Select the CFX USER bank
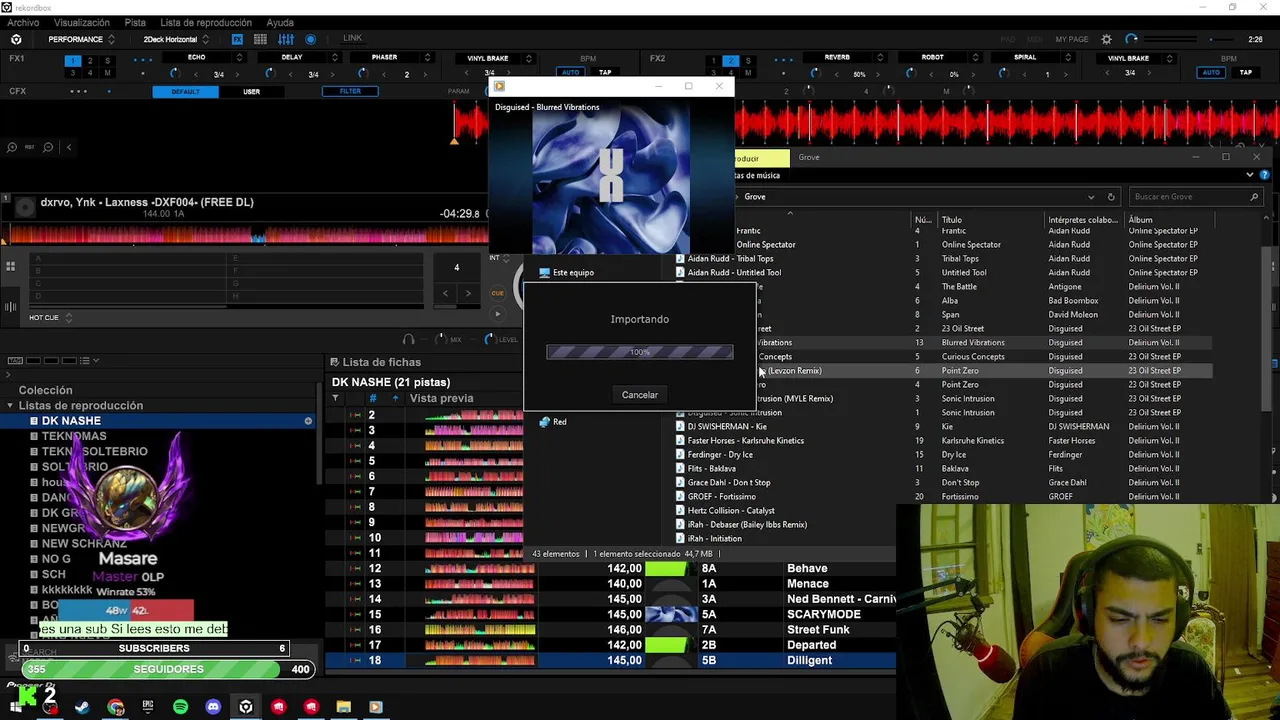 251,91
